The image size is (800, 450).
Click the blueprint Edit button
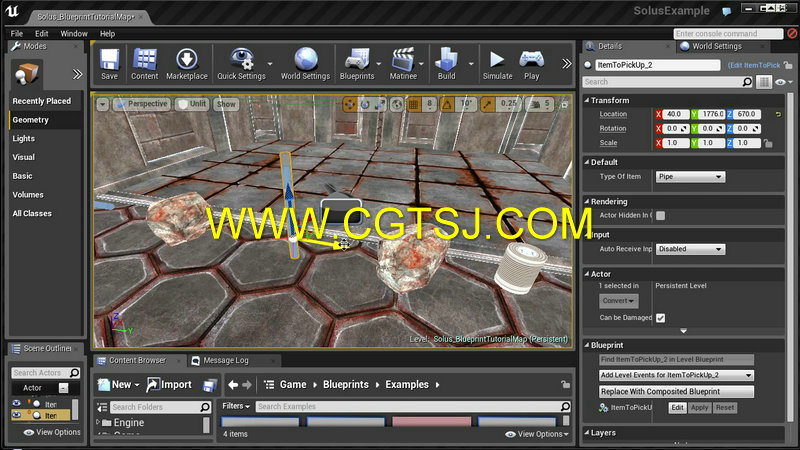677,407
